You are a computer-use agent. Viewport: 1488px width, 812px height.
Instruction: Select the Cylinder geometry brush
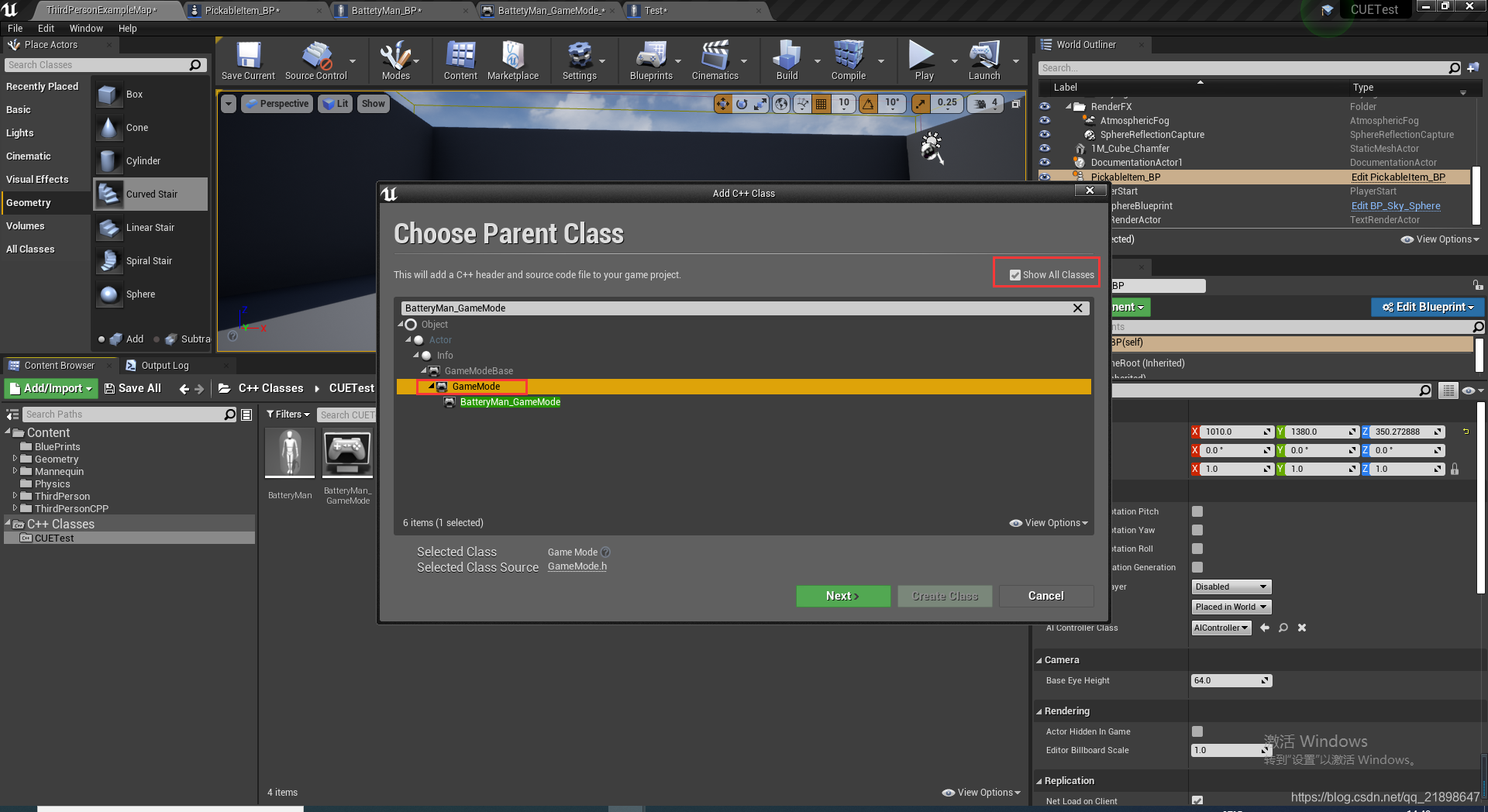coord(150,161)
